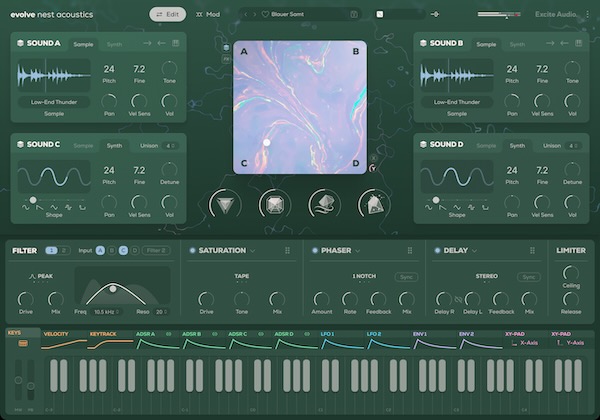Image resolution: width=600 pixels, height=420 pixels.
Task: Click the X axis icon beside the XY pad
Action: click(374, 158)
